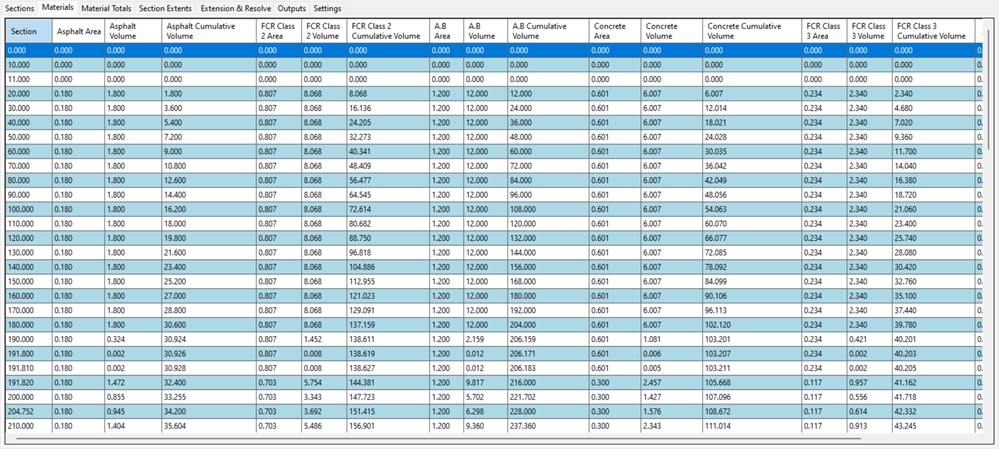Click FCR Class 2 volume 1.452
The width and height of the screenshot is (999, 449).
324,339
